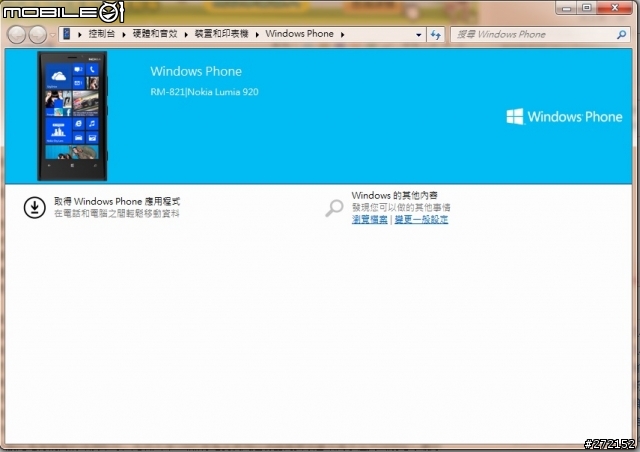Click 在電話和電腦之間輕鬆移動資料 description
640x452 pixels.
[x=117, y=213]
